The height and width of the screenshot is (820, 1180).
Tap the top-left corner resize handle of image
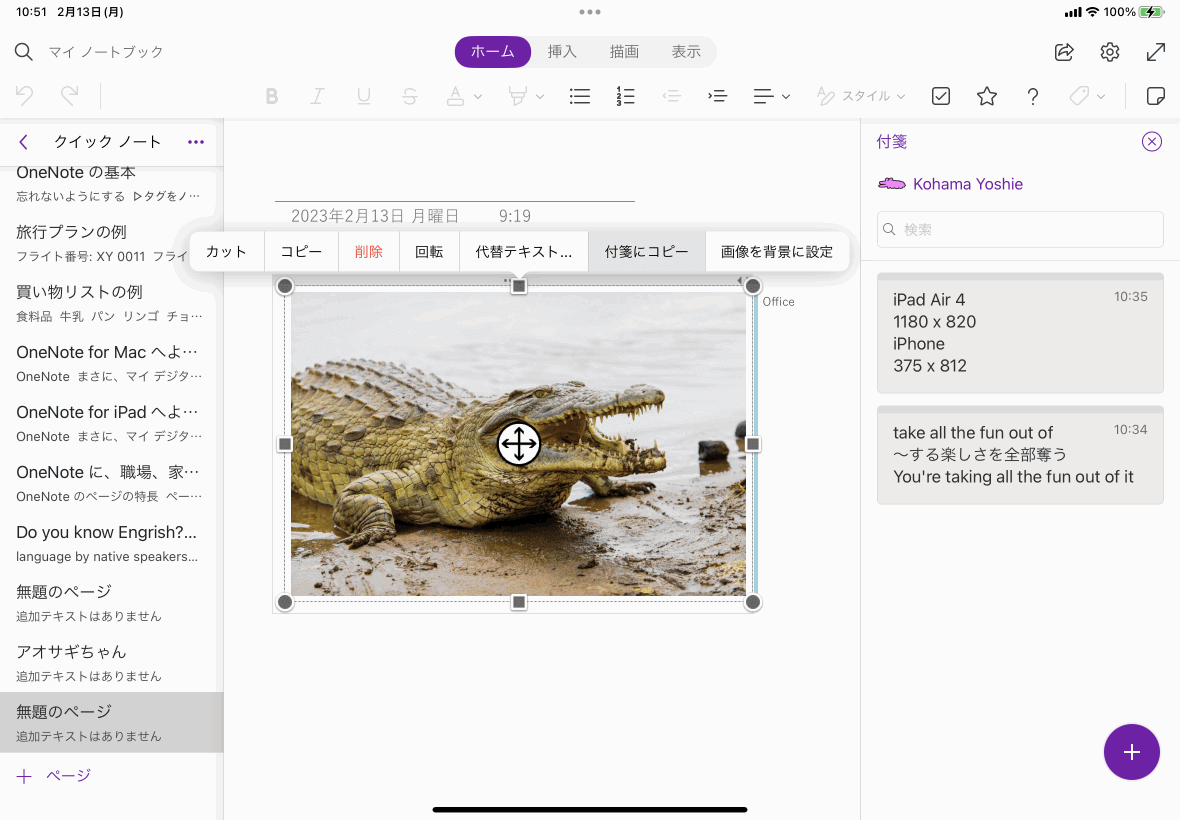coord(284,286)
